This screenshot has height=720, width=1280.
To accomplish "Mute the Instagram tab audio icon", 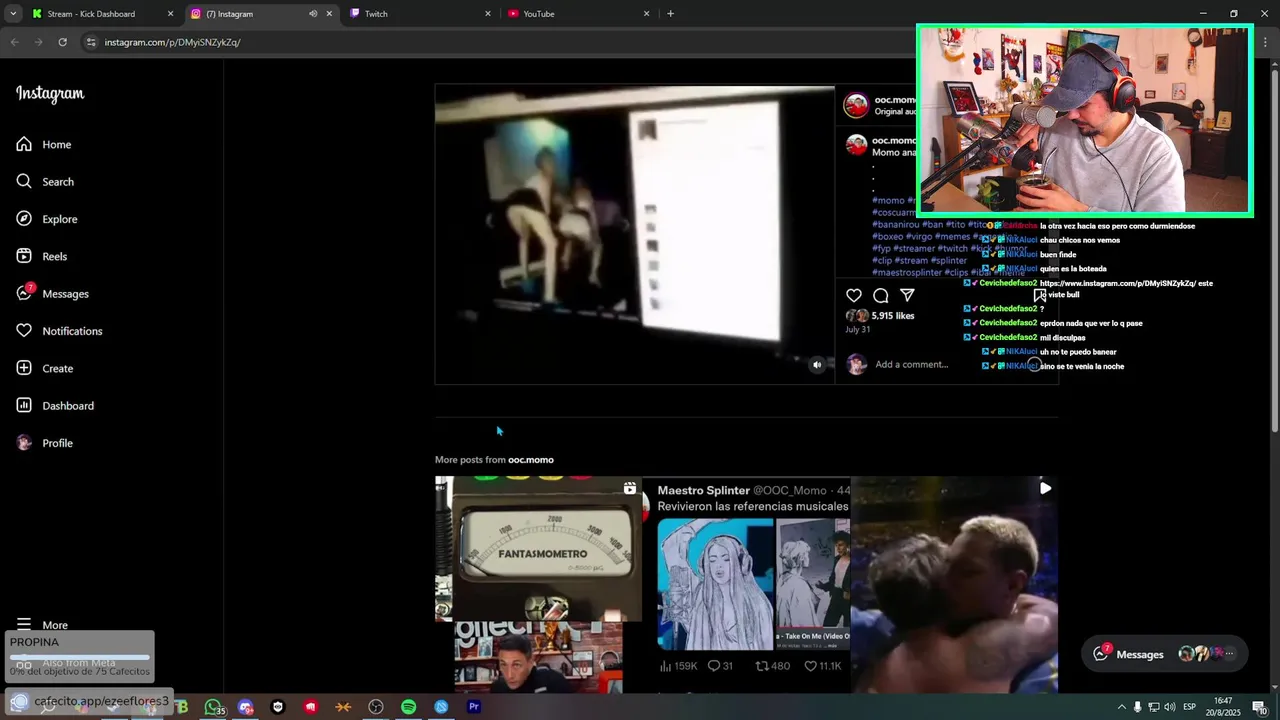I will tap(313, 14).
